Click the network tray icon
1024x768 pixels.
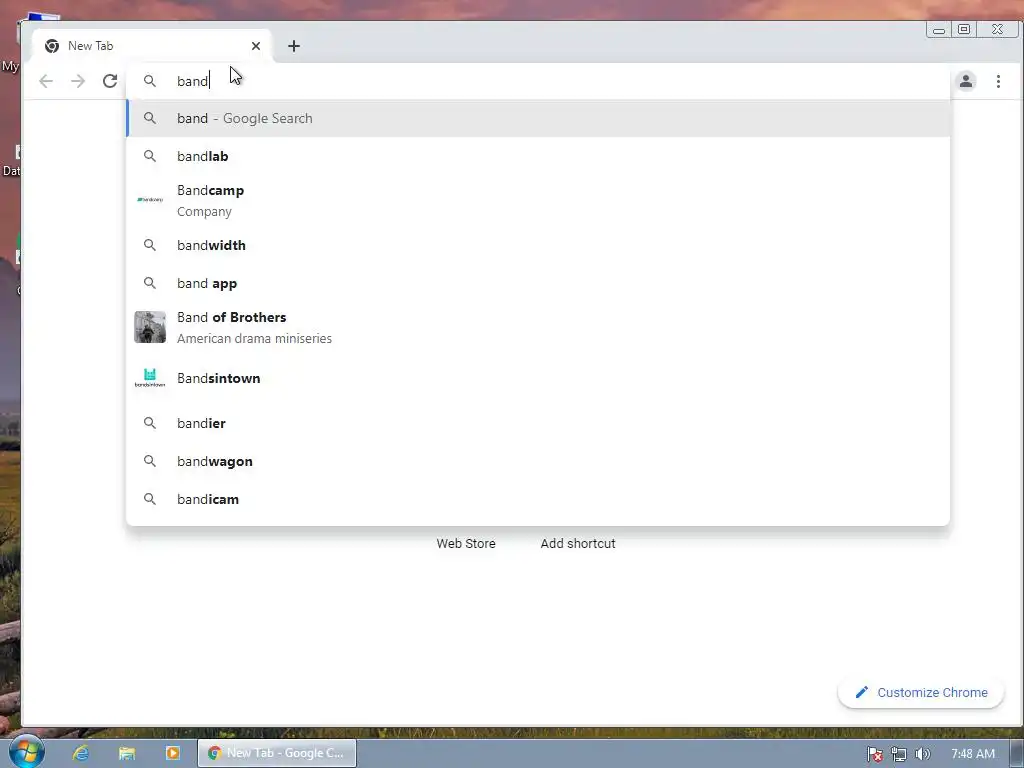pos(899,754)
